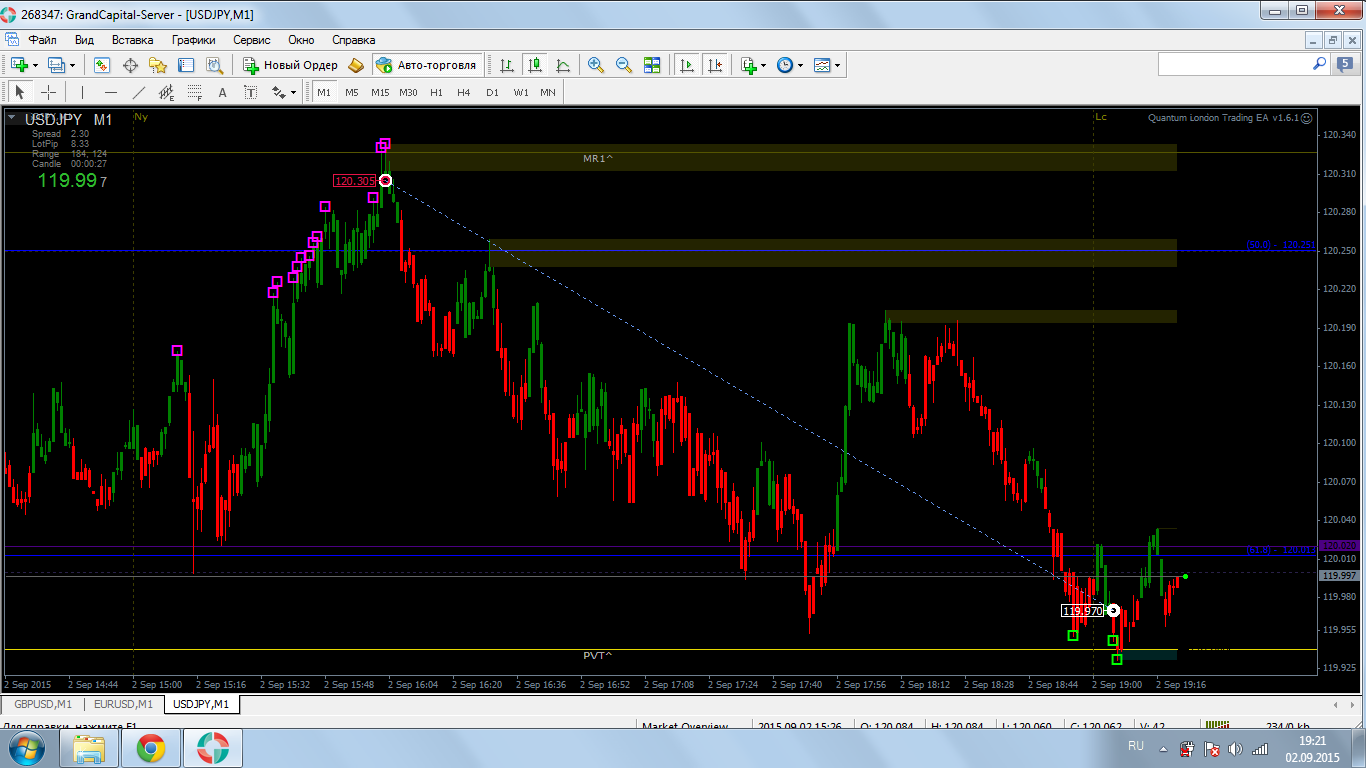The width and height of the screenshot is (1366, 768).
Task: Zoom out of the chart
Action: coord(624,65)
